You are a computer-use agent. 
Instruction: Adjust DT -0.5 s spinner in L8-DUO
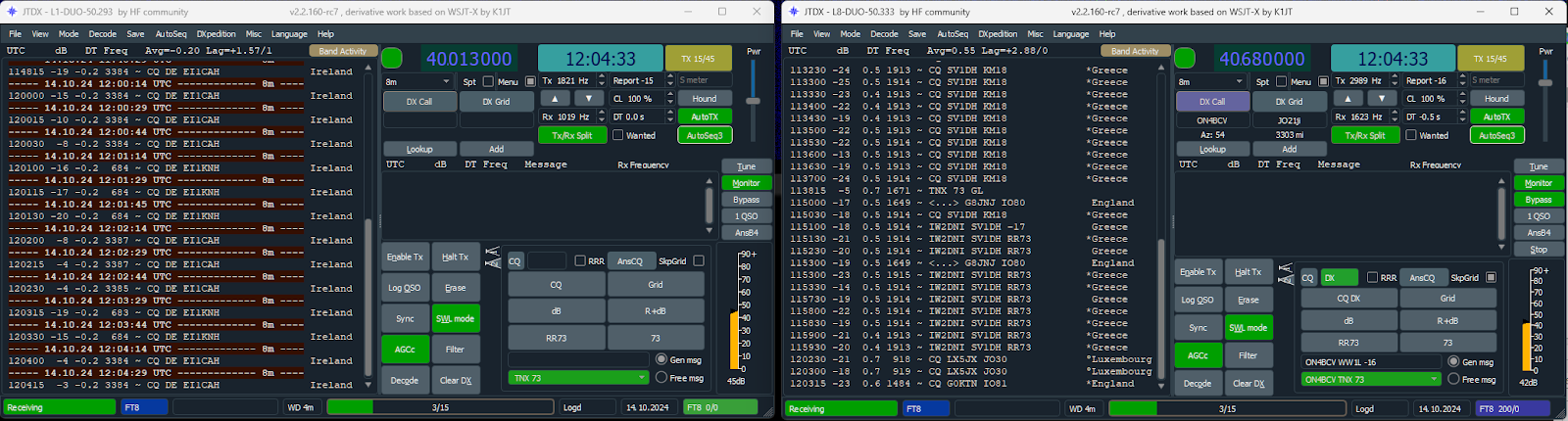click(x=1434, y=117)
